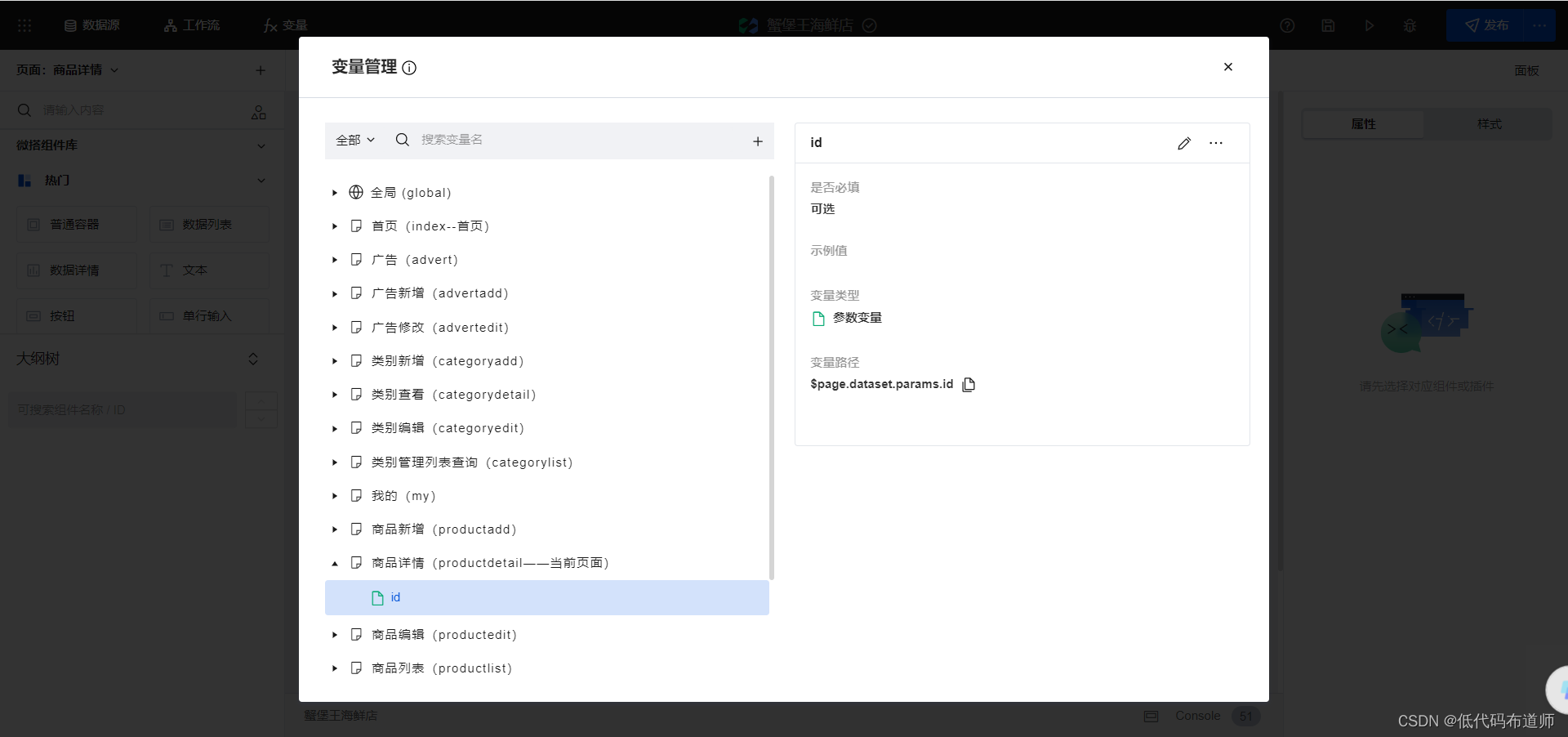Expand the 全局 (global) tree node
Screen dimensions: 1568x737
click(335, 193)
